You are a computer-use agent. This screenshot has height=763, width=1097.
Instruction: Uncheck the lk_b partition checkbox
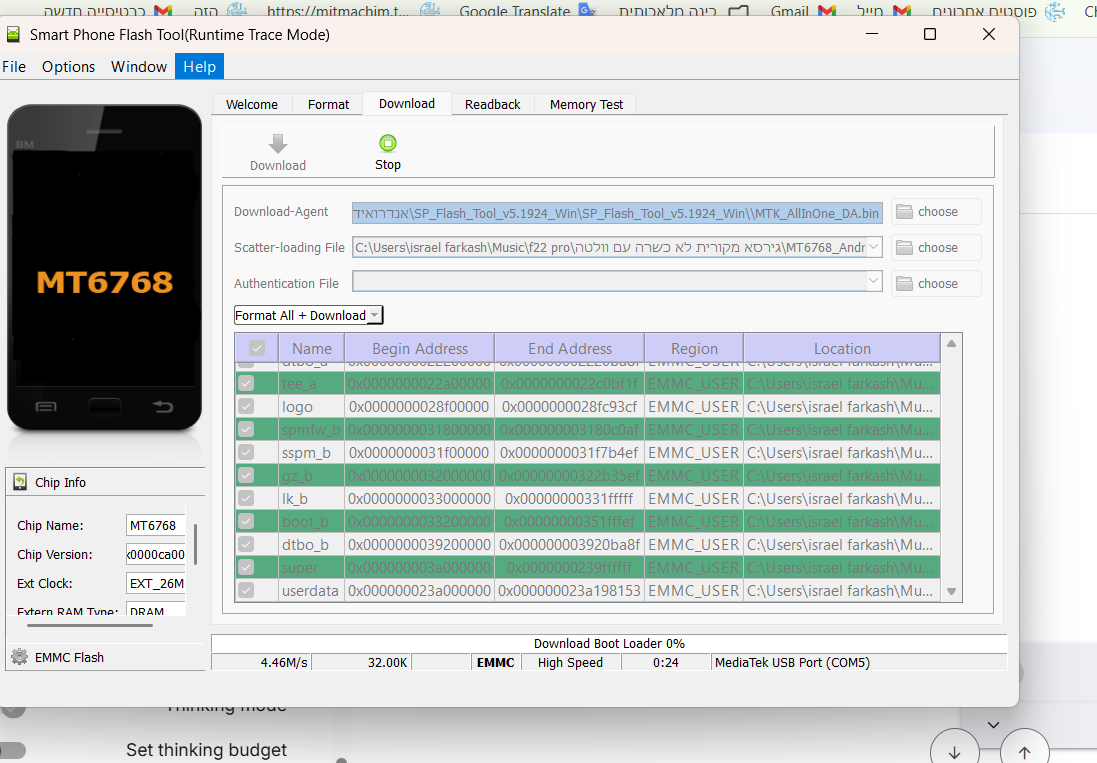pyautogui.click(x=246, y=499)
